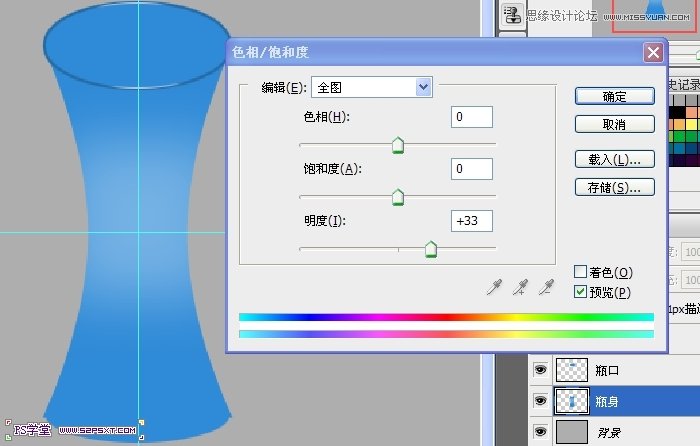Hide the 背景 layer

click(540, 432)
